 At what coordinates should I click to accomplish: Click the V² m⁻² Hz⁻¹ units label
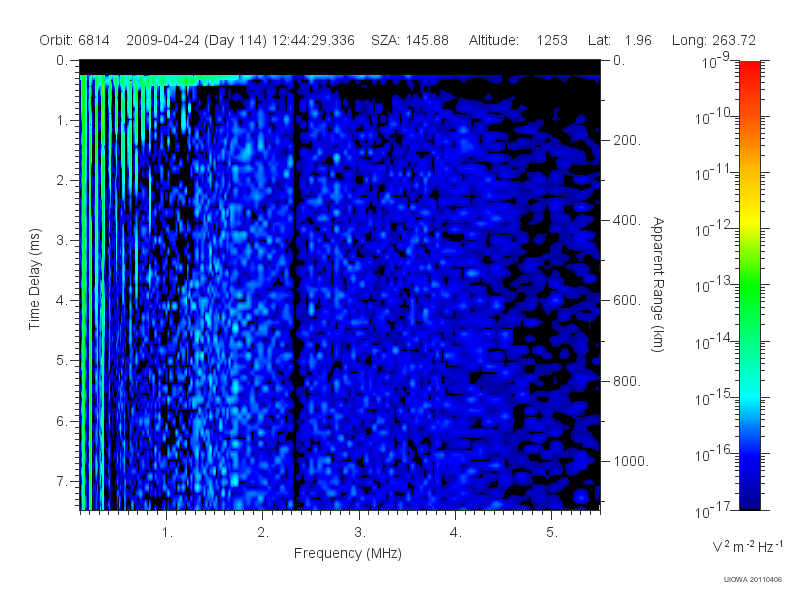click(x=747, y=546)
